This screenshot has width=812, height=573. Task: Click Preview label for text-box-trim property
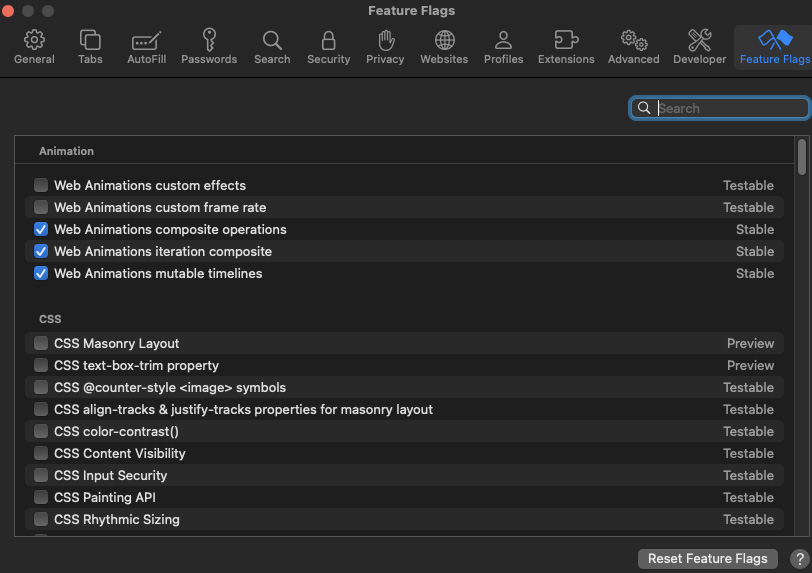750,365
